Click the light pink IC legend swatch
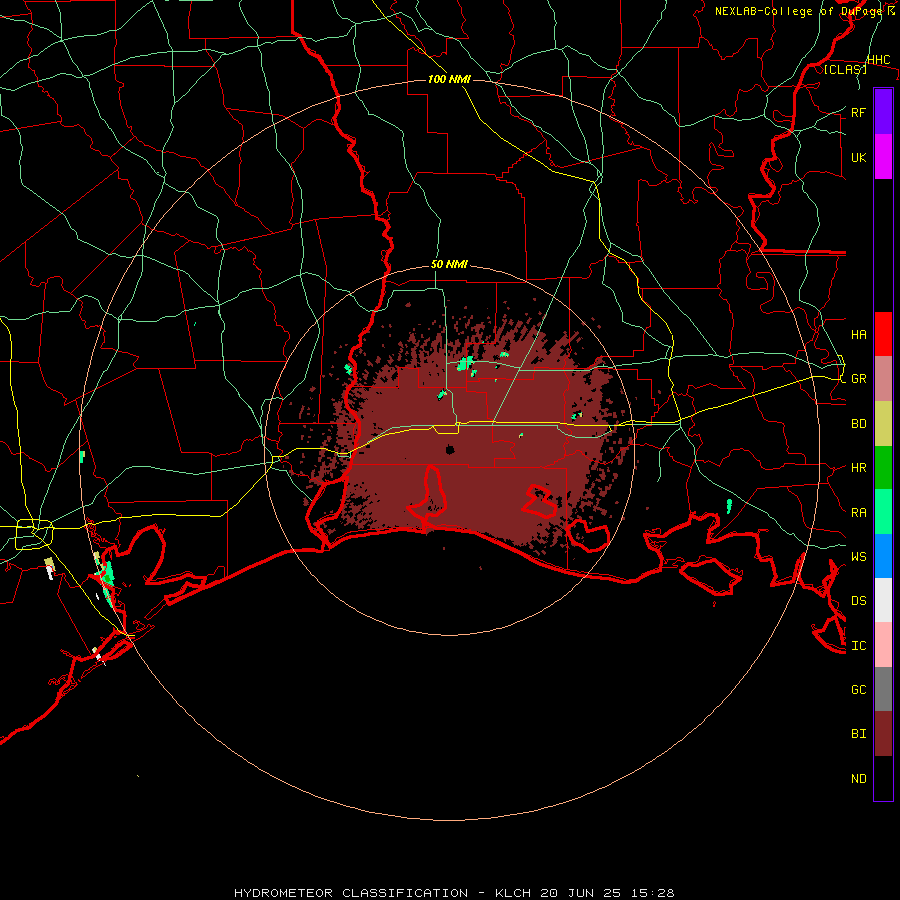This screenshot has height=900, width=900. 883,645
